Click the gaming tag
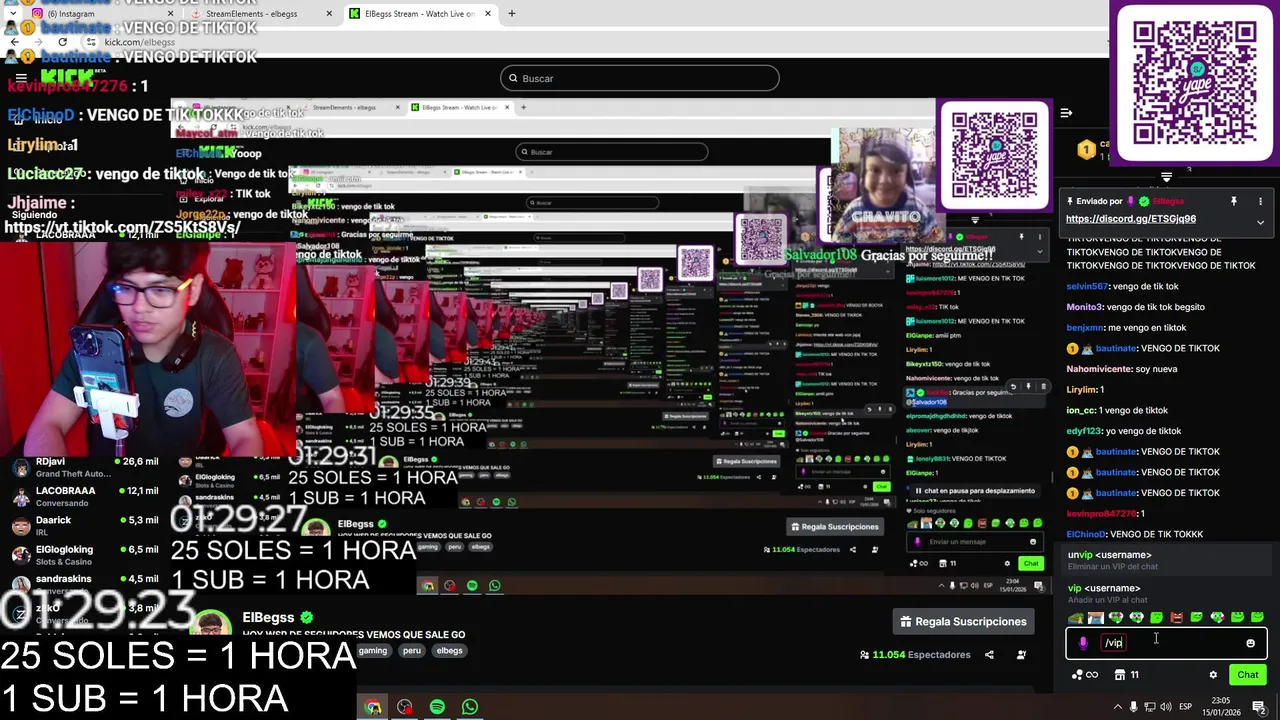The width and height of the screenshot is (1280, 720). point(373,650)
